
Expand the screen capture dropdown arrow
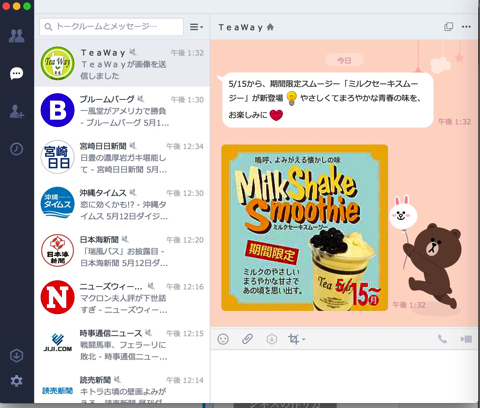(x=304, y=340)
